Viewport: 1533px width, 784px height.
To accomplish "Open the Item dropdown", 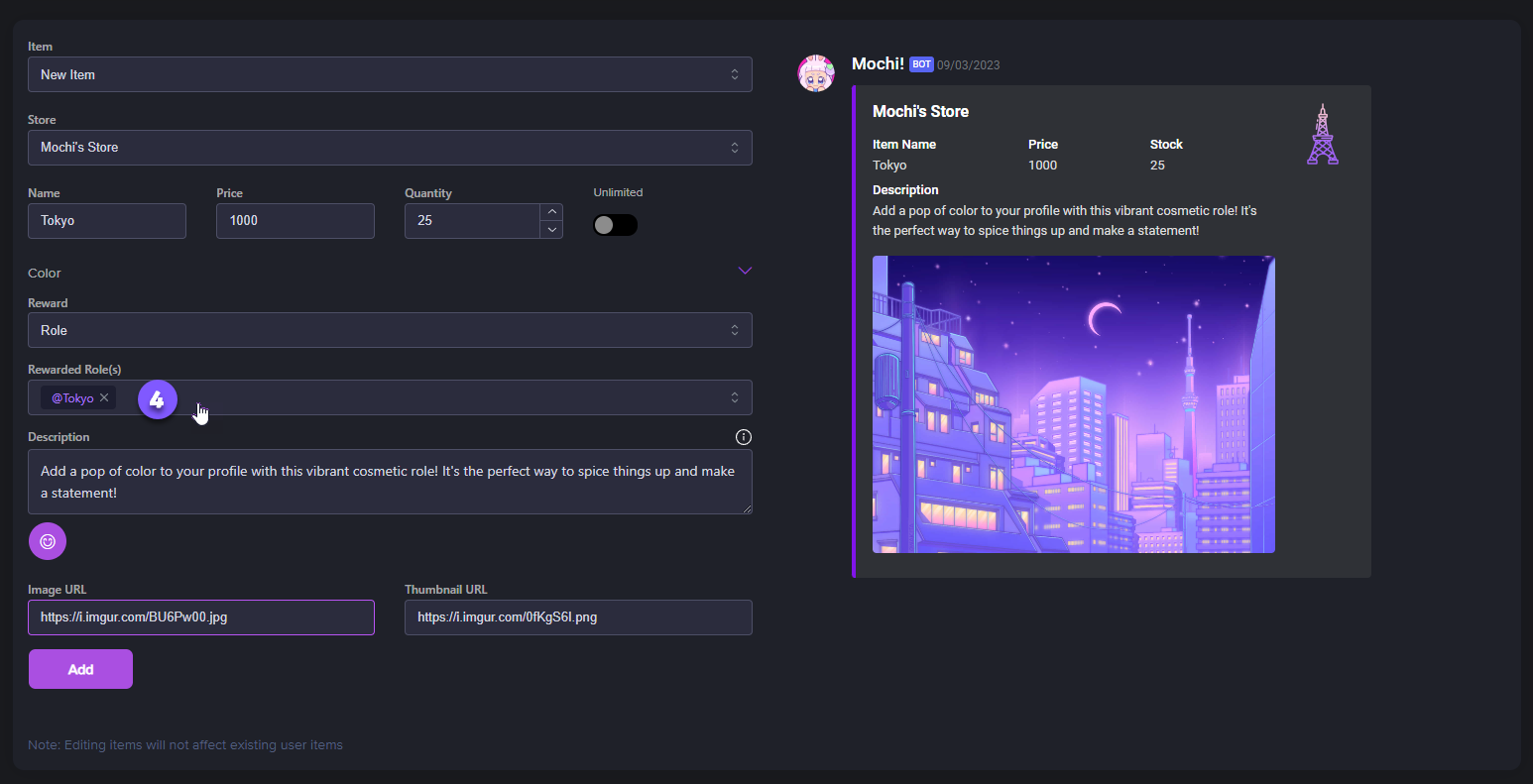I will [390, 74].
